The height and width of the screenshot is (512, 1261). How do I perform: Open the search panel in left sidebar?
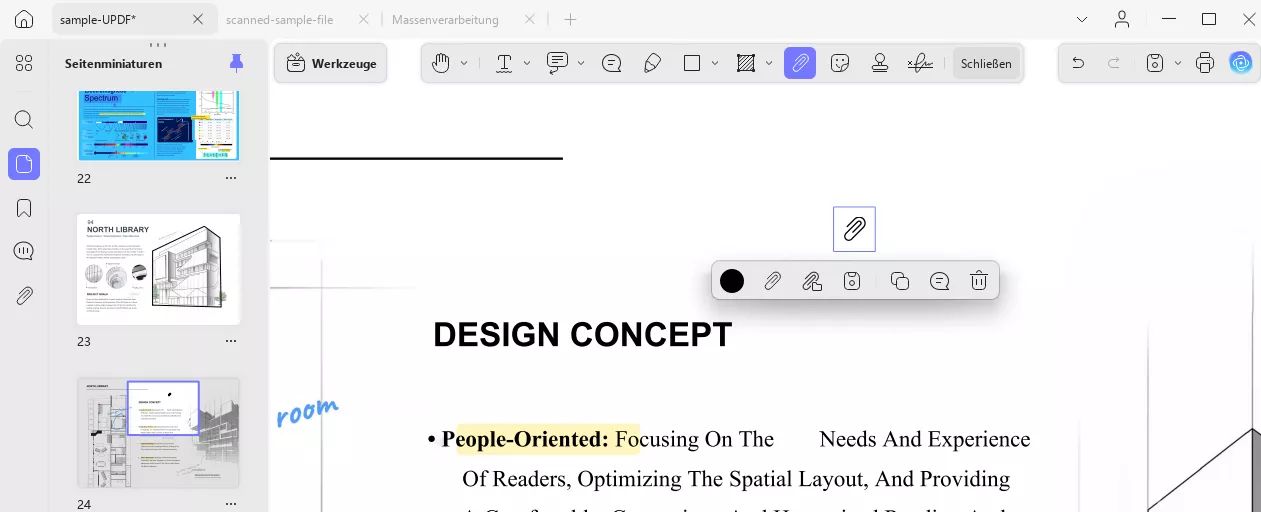tap(24, 119)
